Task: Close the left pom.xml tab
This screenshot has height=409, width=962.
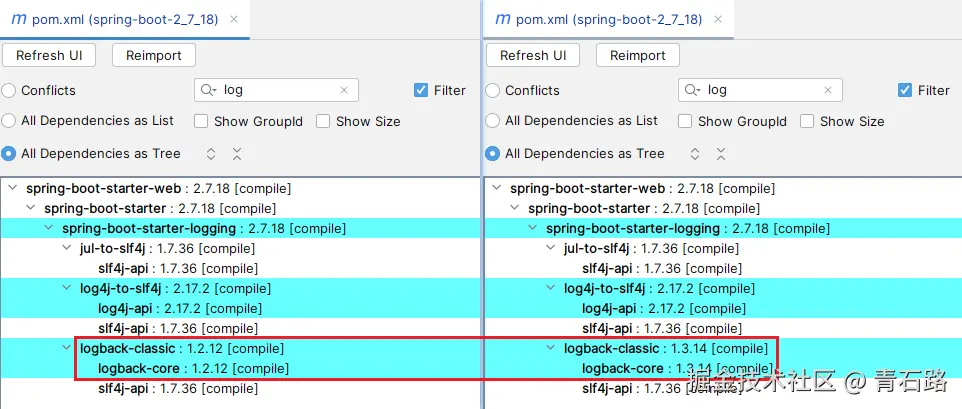Action: pyautogui.click(x=234, y=20)
